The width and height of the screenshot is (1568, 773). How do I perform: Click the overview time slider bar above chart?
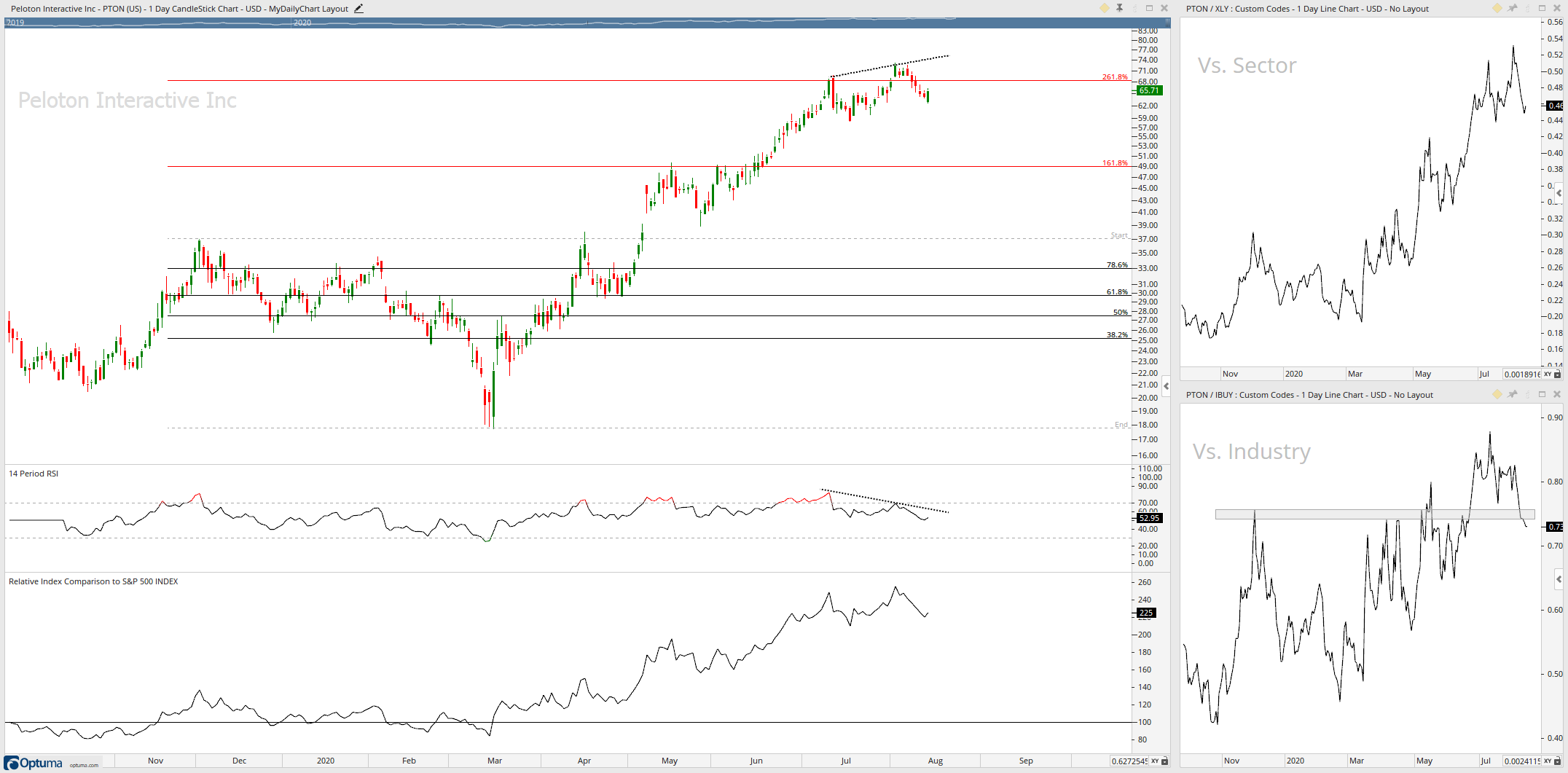587,23
